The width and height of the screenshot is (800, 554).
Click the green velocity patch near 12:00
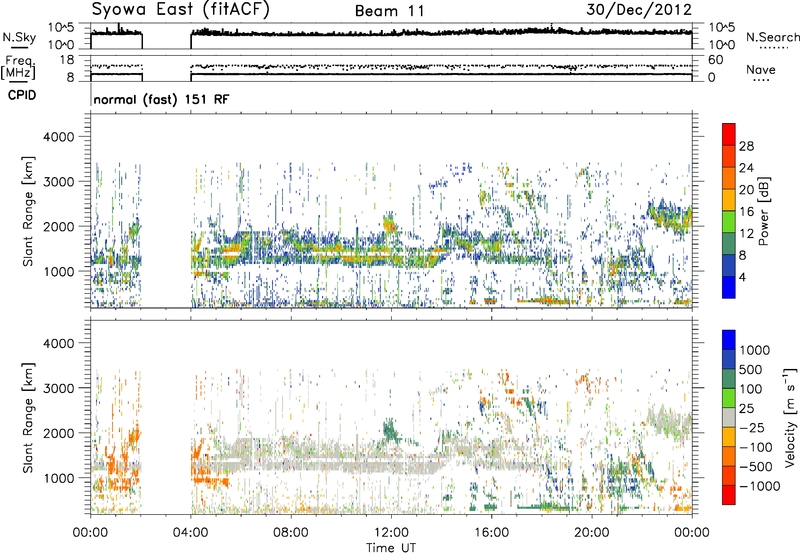pyautogui.click(x=390, y=430)
